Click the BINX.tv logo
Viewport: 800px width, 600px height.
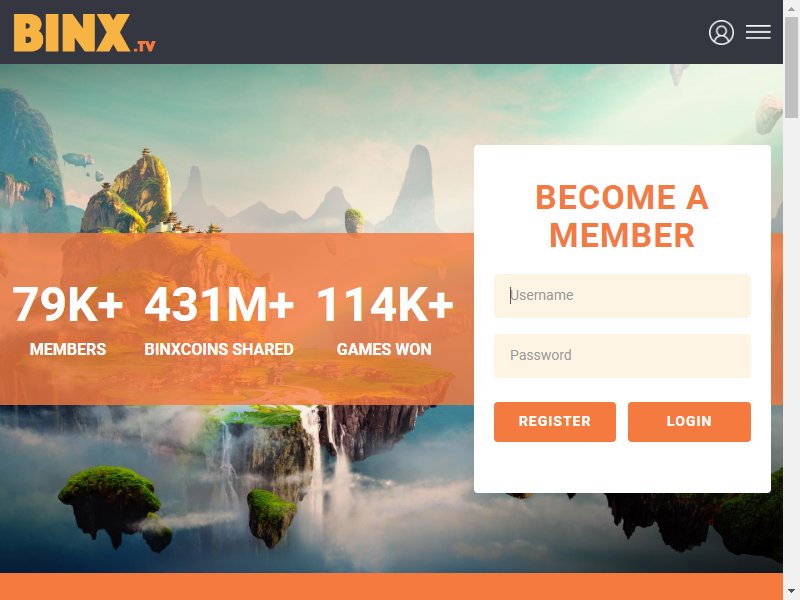click(84, 33)
